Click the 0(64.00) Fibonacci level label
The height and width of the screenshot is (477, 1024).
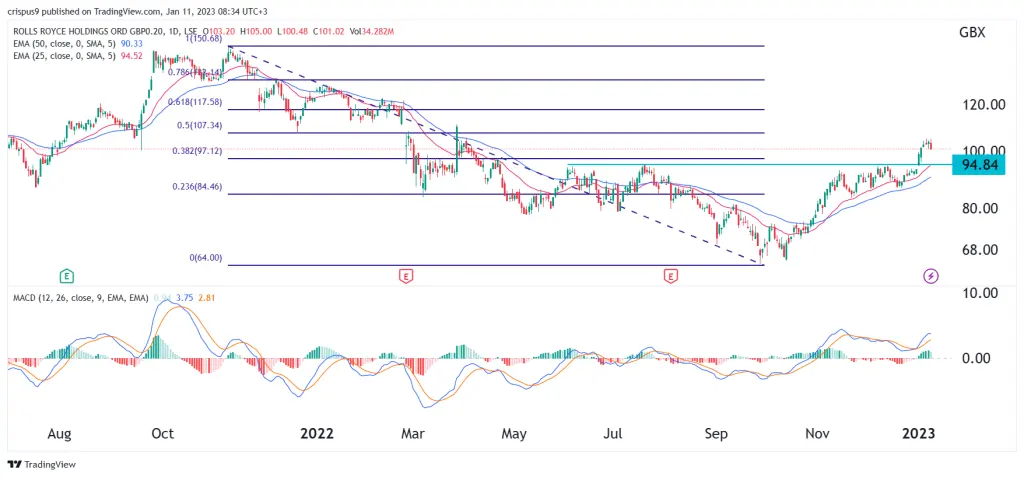(206, 258)
